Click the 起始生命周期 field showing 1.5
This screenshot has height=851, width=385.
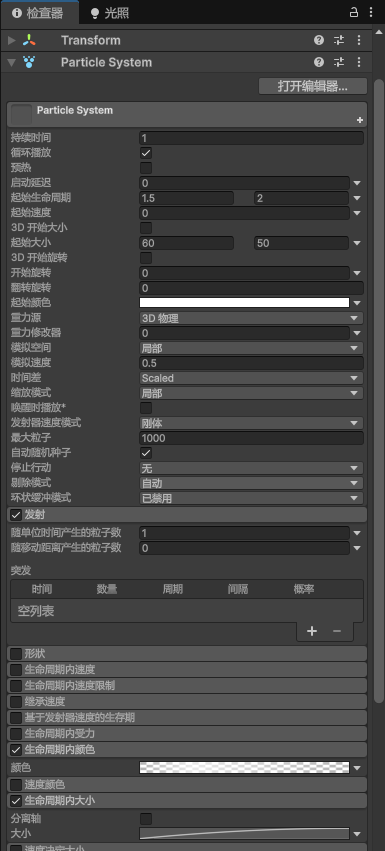(187, 198)
